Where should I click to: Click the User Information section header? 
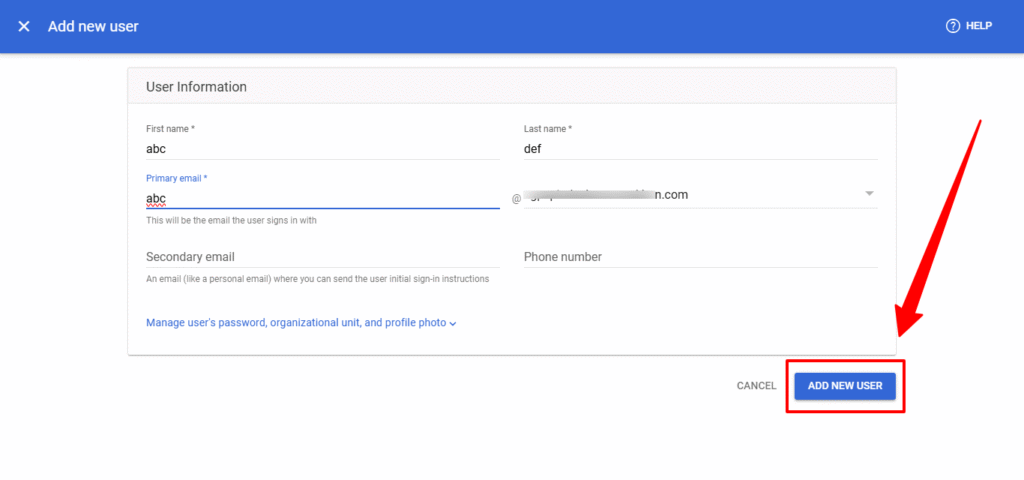tap(197, 87)
